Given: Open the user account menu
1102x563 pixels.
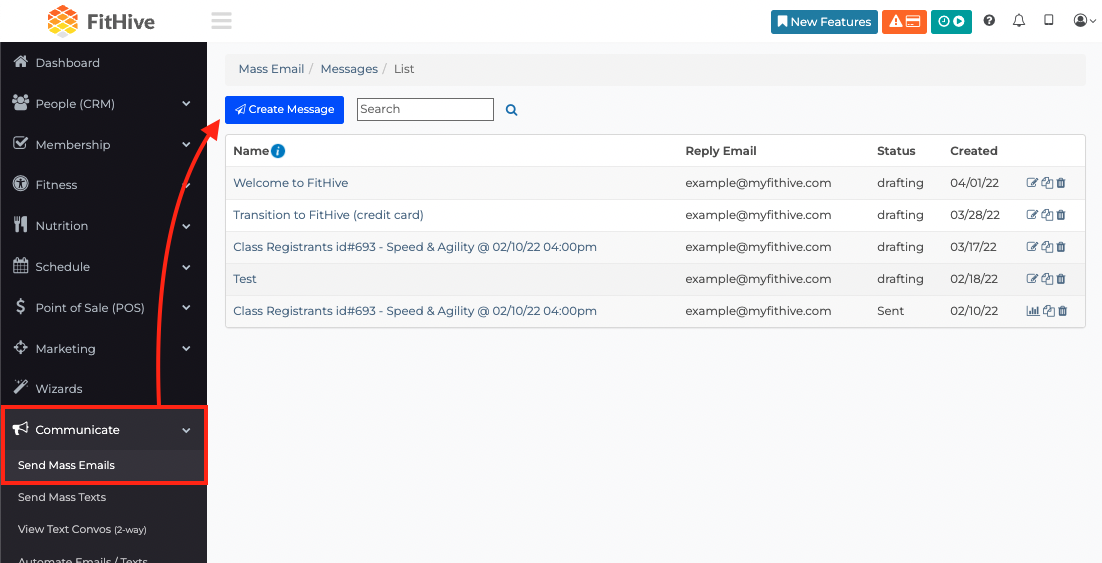Looking at the screenshot, I should 1084,21.
